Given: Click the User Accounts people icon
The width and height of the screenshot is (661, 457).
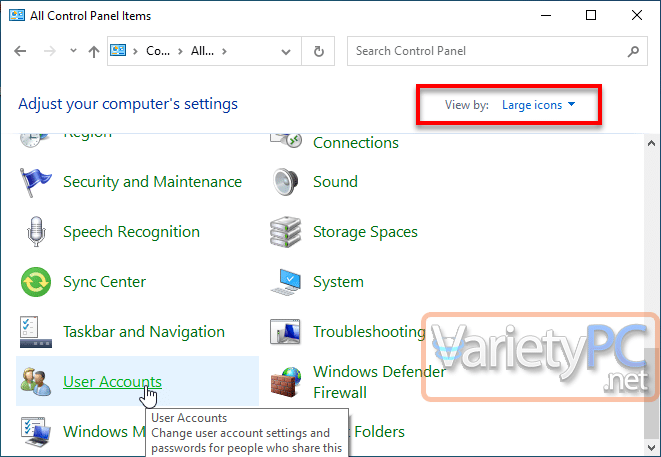Looking at the screenshot, I should click(x=36, y=382).
